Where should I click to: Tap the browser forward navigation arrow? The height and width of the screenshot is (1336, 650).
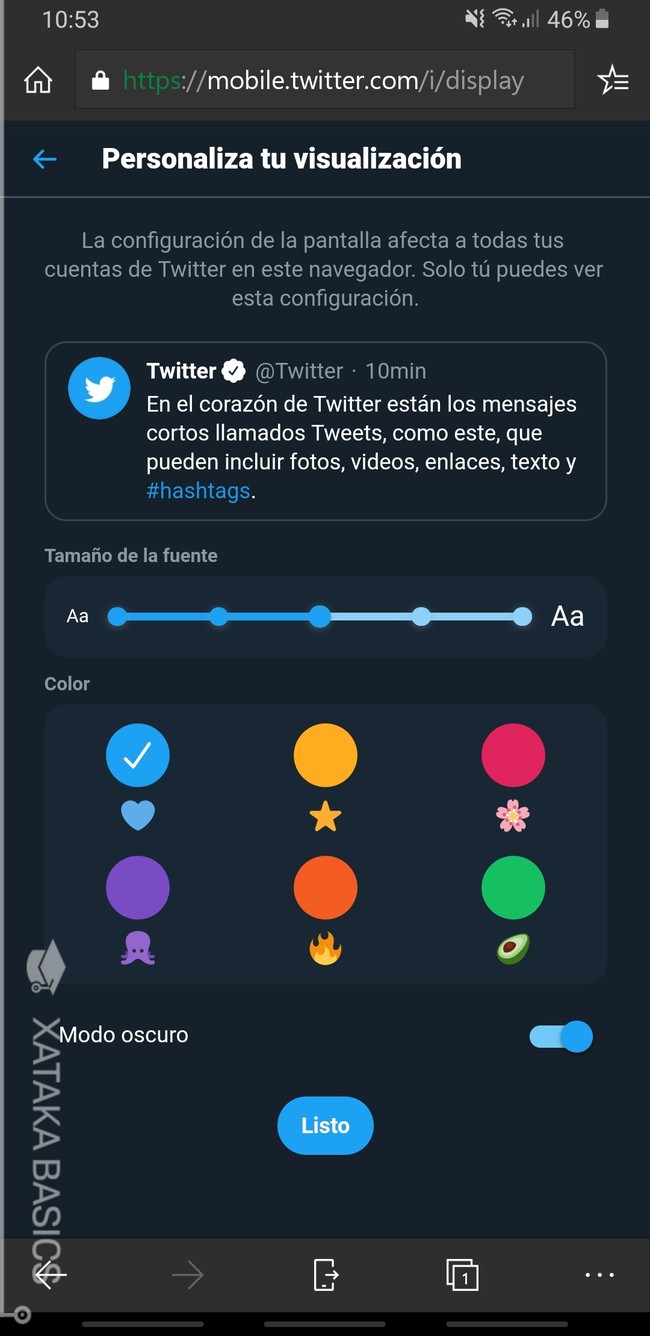(186, 1275)
